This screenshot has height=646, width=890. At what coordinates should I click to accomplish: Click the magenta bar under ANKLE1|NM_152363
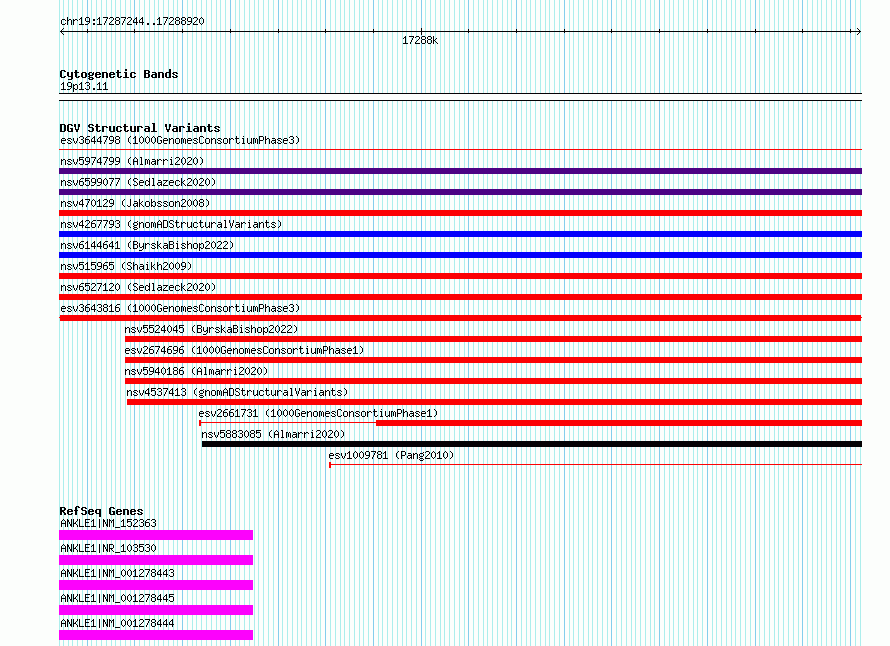tap(156, 535)
